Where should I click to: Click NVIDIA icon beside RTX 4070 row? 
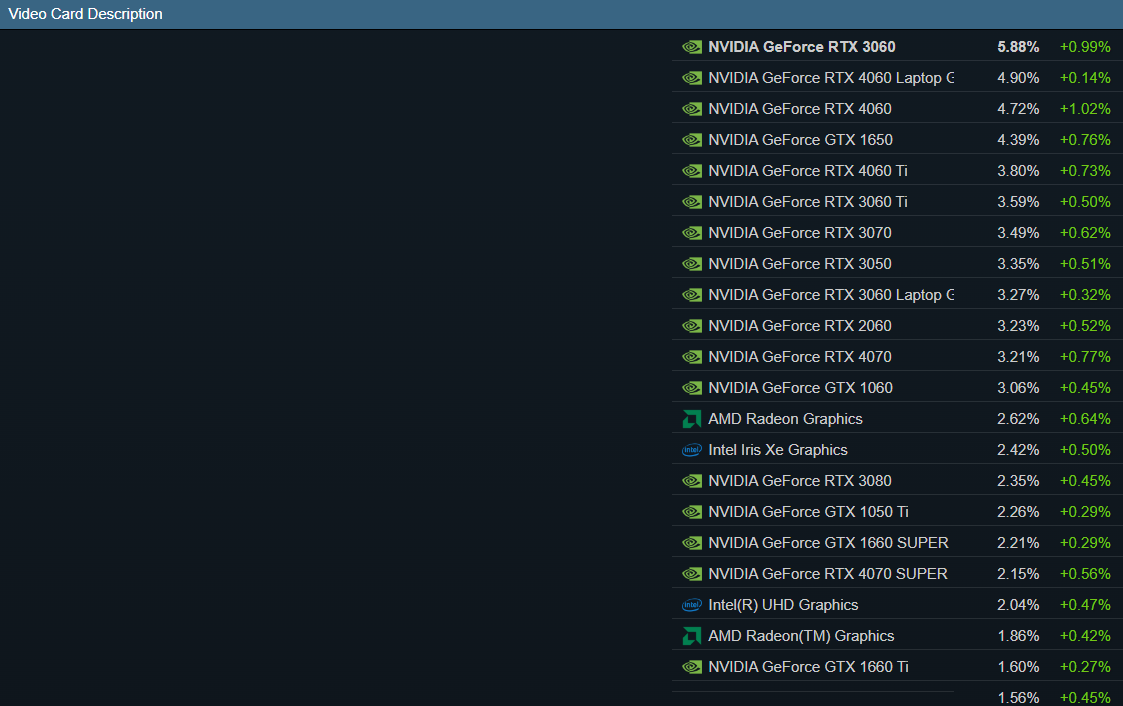click(x=692, y=357)
